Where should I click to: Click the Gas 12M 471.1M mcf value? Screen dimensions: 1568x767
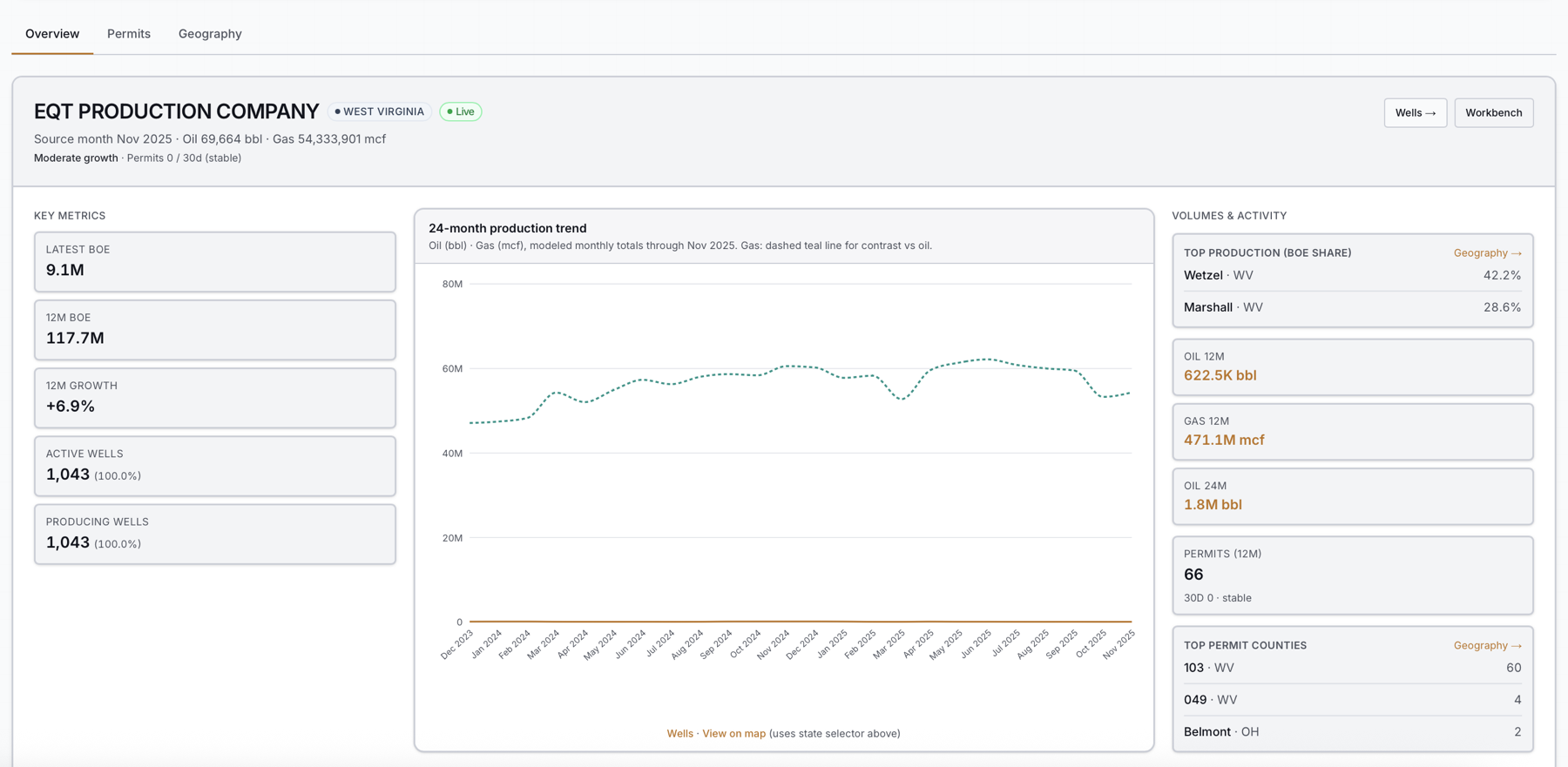pyautogui.click(x=1224, y=440)
